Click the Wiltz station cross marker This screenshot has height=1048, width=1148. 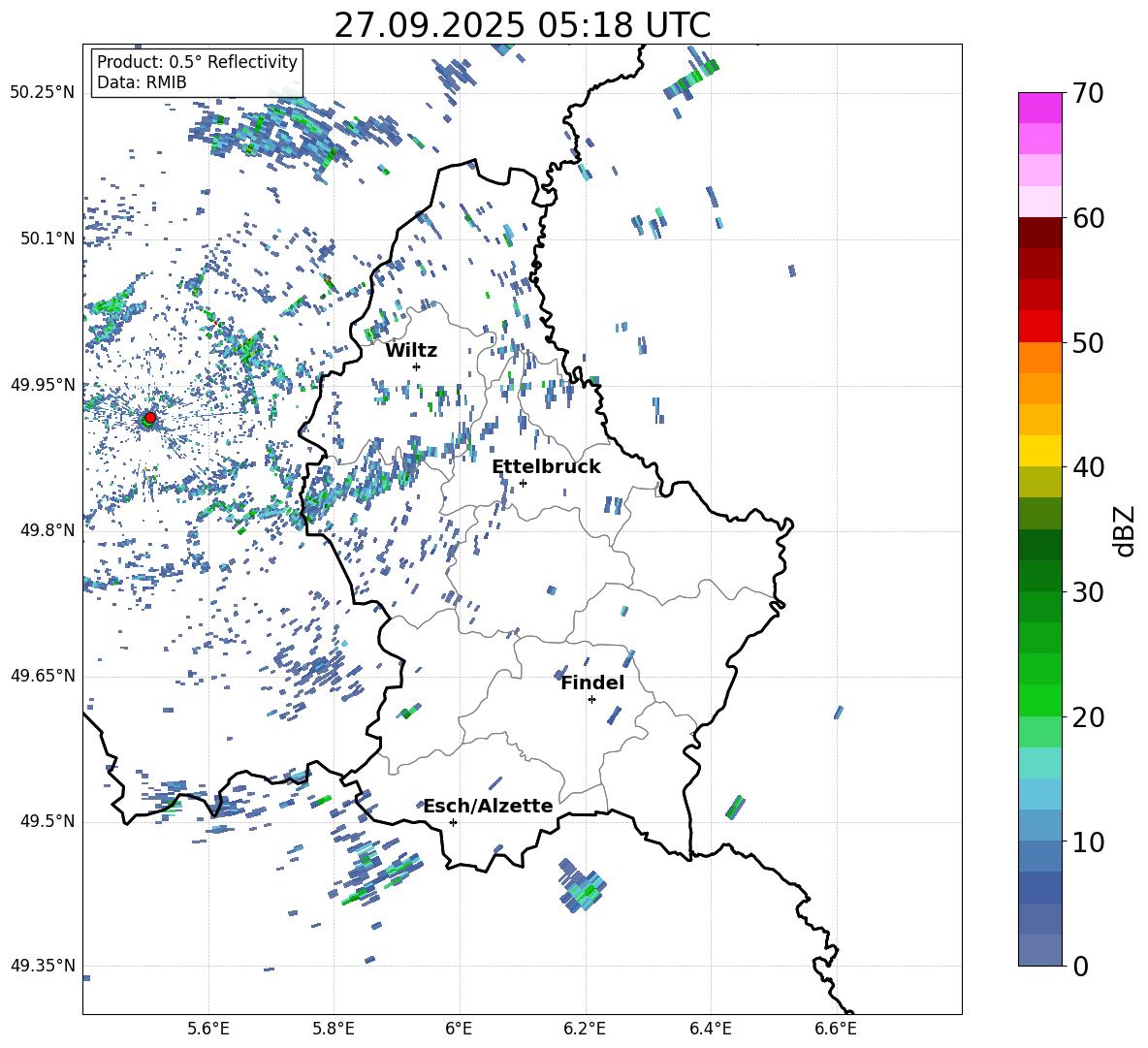pos(417,366)
